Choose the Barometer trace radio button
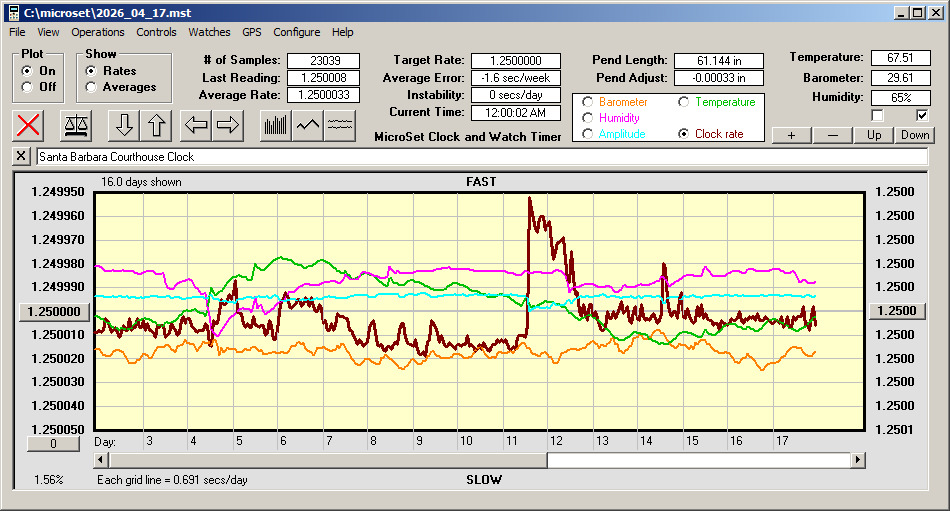The height and width of the screenshot is (511, 950). pos(588,102)
